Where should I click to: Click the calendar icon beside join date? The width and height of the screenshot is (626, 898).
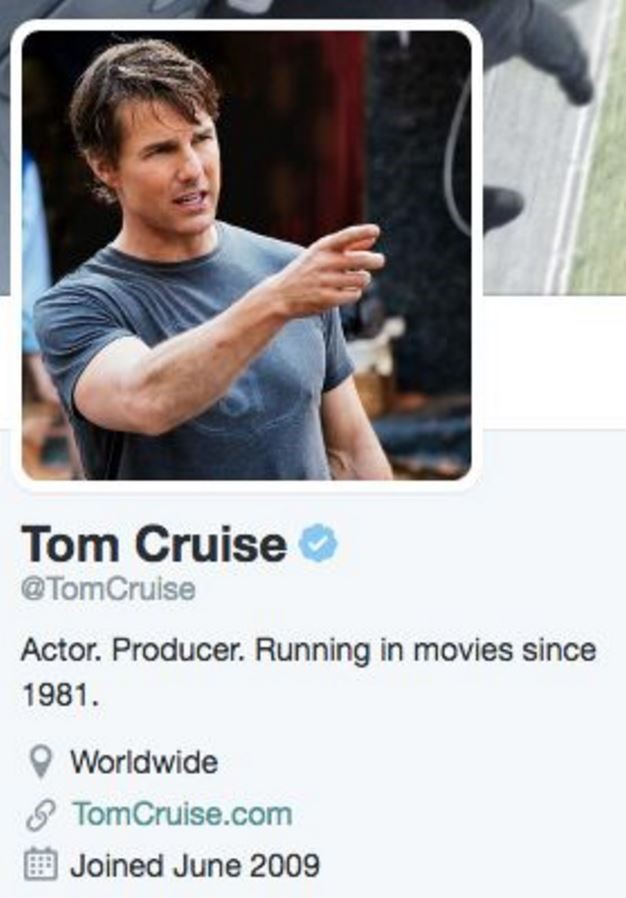point(40,864)
